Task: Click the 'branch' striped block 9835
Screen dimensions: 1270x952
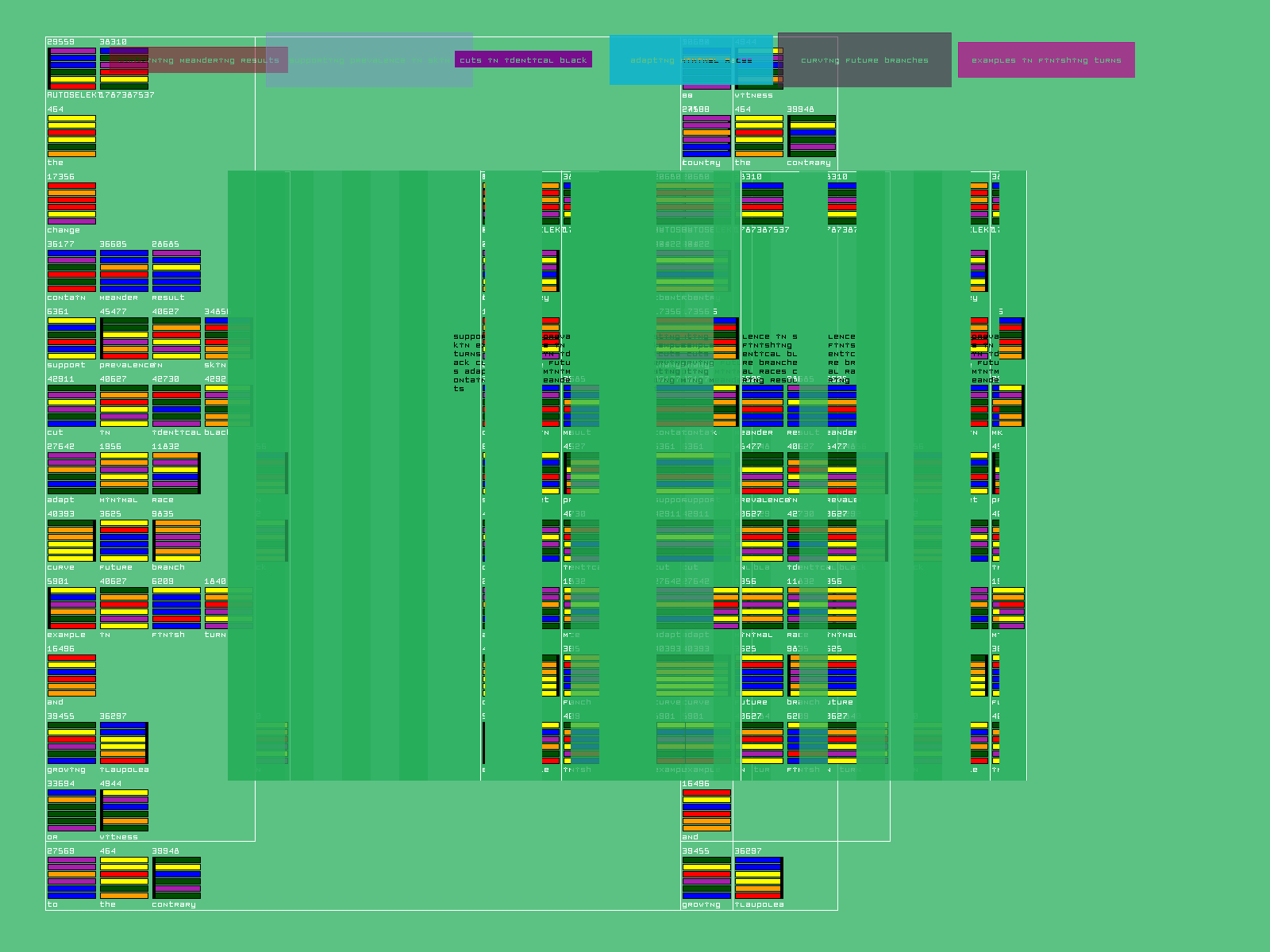Action: (176, 540)
